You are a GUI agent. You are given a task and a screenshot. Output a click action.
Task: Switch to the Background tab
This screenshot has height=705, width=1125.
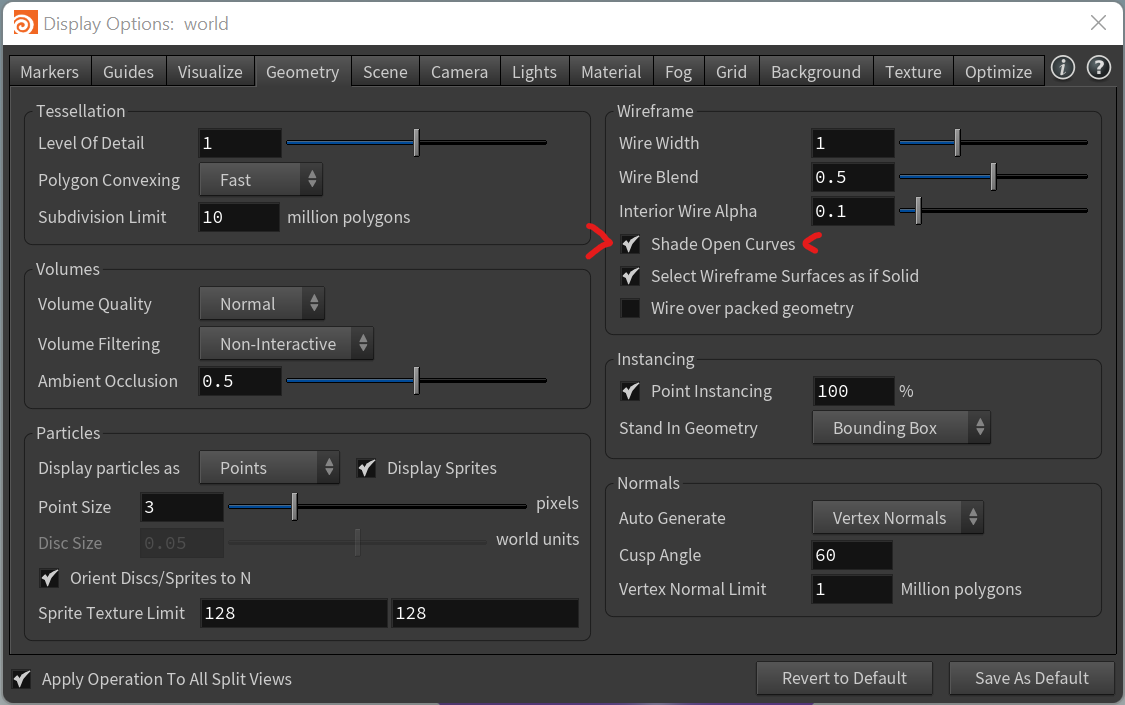(x=816, y=72)
